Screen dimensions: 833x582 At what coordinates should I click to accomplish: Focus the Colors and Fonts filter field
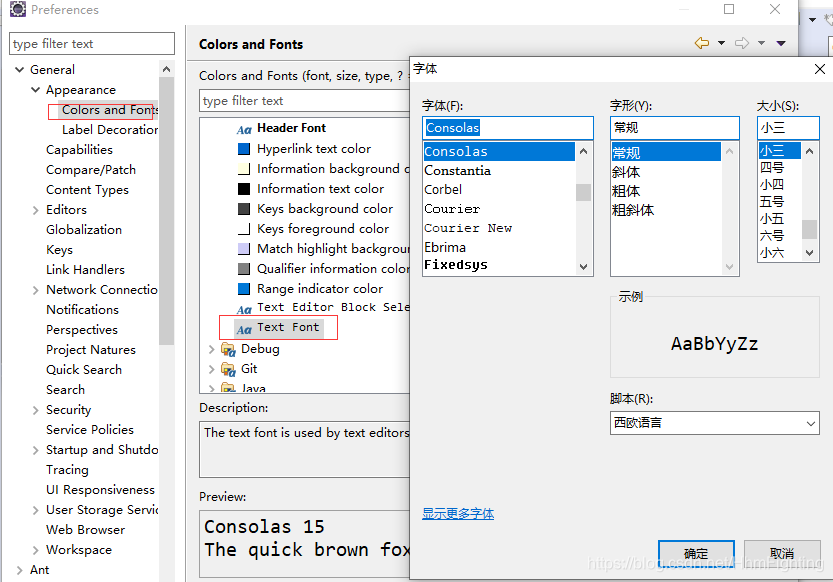click(x=304, y=101)
